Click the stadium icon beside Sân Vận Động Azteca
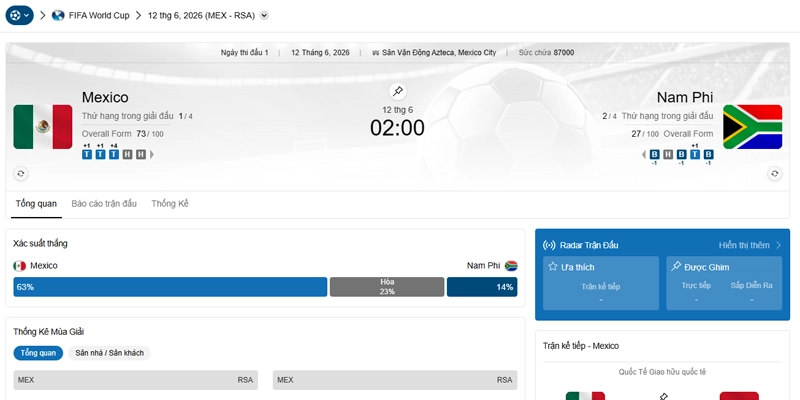 pyautogui.click(x=376, y=53)
